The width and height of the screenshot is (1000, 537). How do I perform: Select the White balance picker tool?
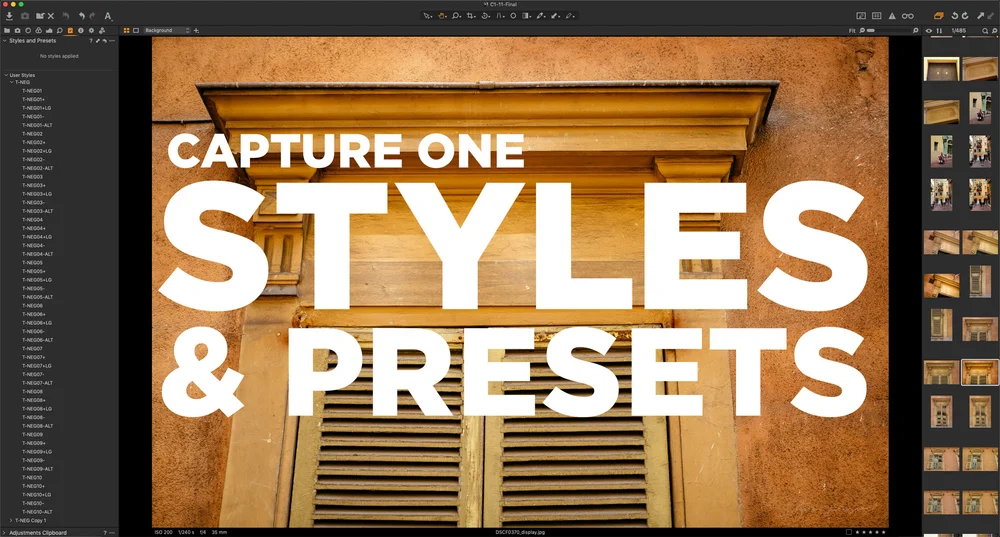[541, 15]
